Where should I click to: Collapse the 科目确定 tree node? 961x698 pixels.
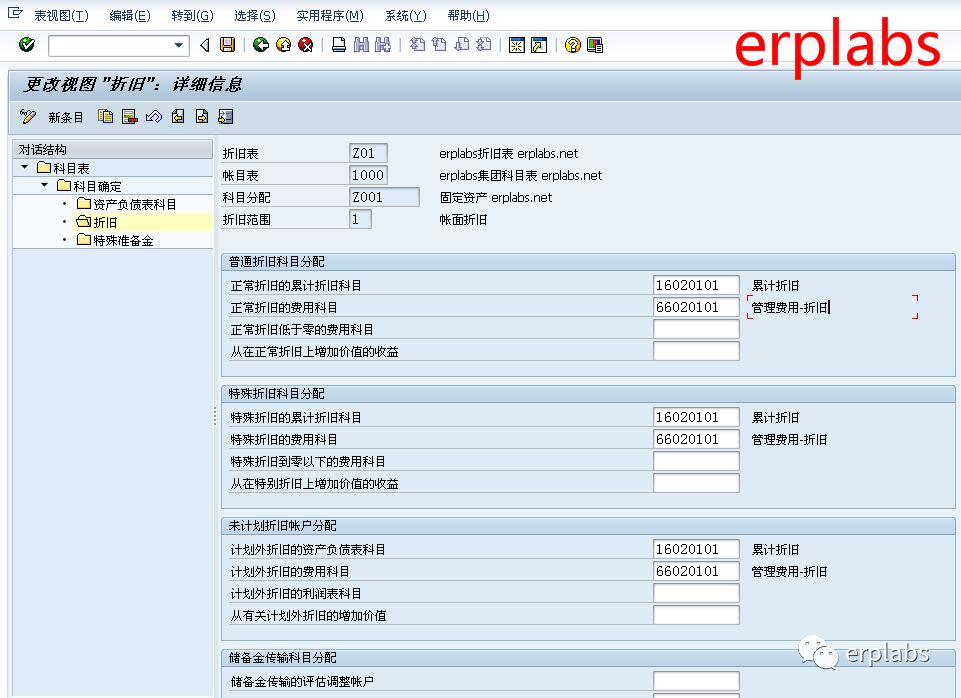pyautogui.click(x=45, y=184)
